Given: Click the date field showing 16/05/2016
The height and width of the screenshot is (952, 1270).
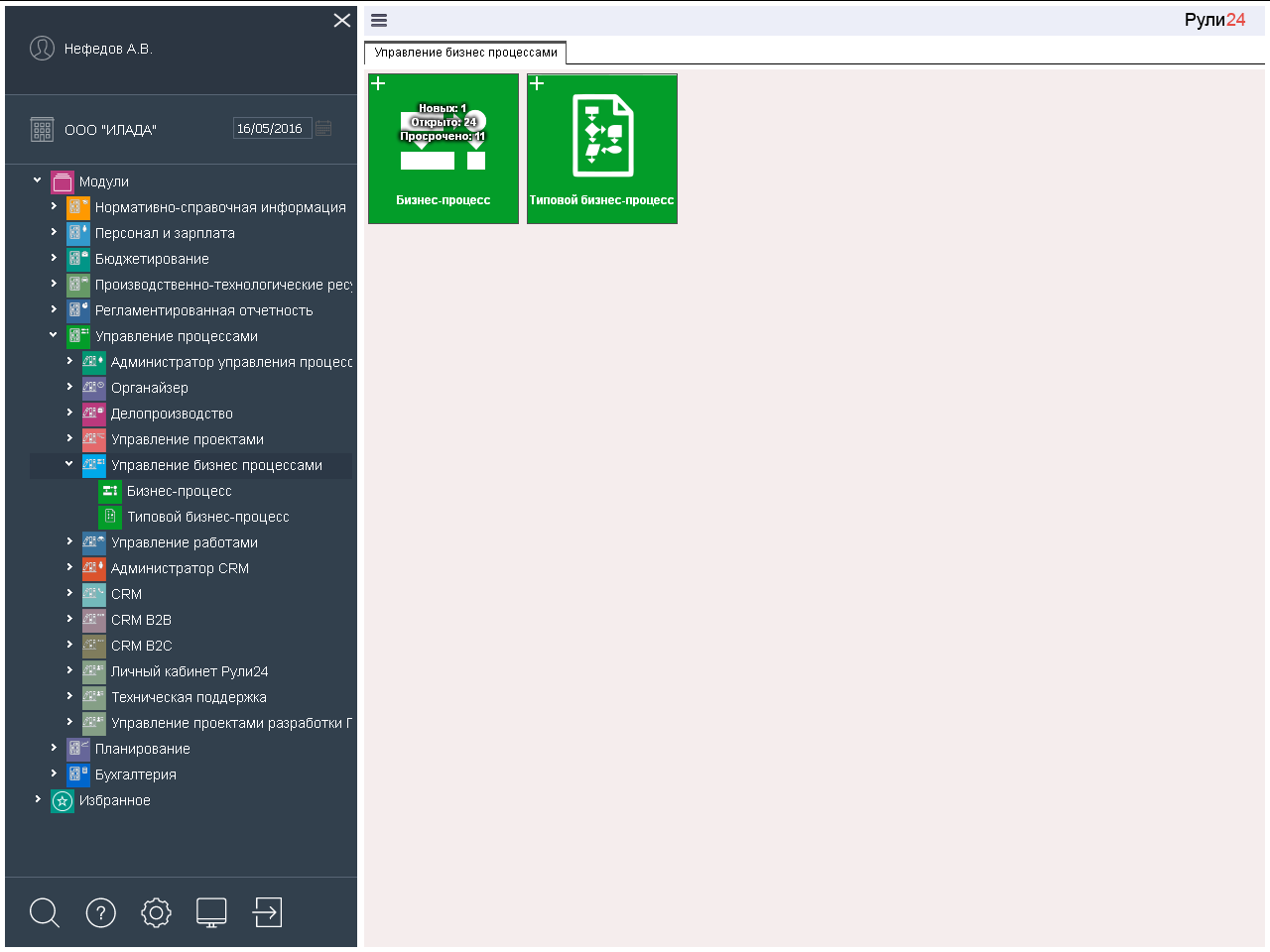Looking at the screenshot, I should [272, 128].
